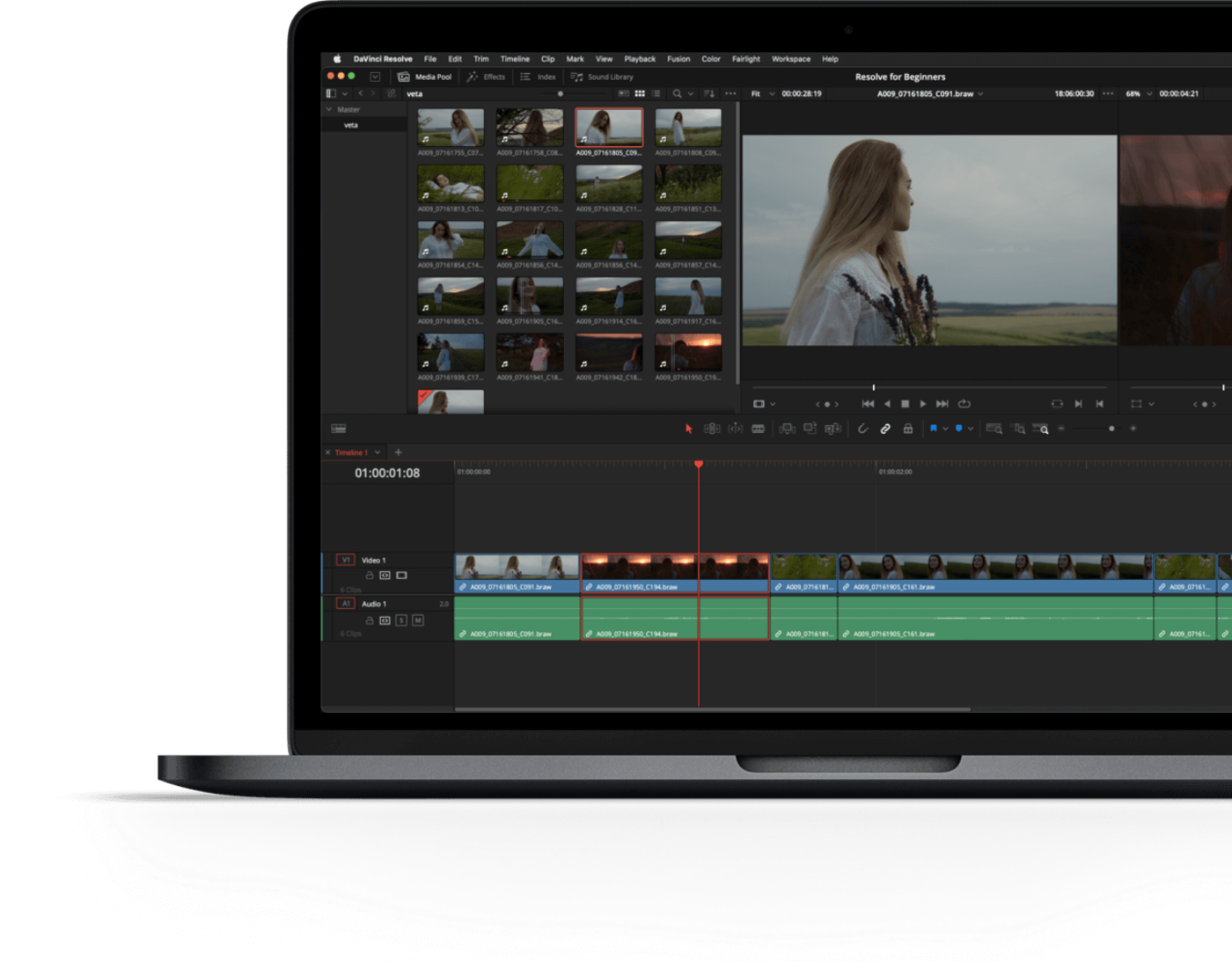The width and height of the screenshot is (1232, 962).
Task: Open the media pool search icon
Action: point(677,93)
